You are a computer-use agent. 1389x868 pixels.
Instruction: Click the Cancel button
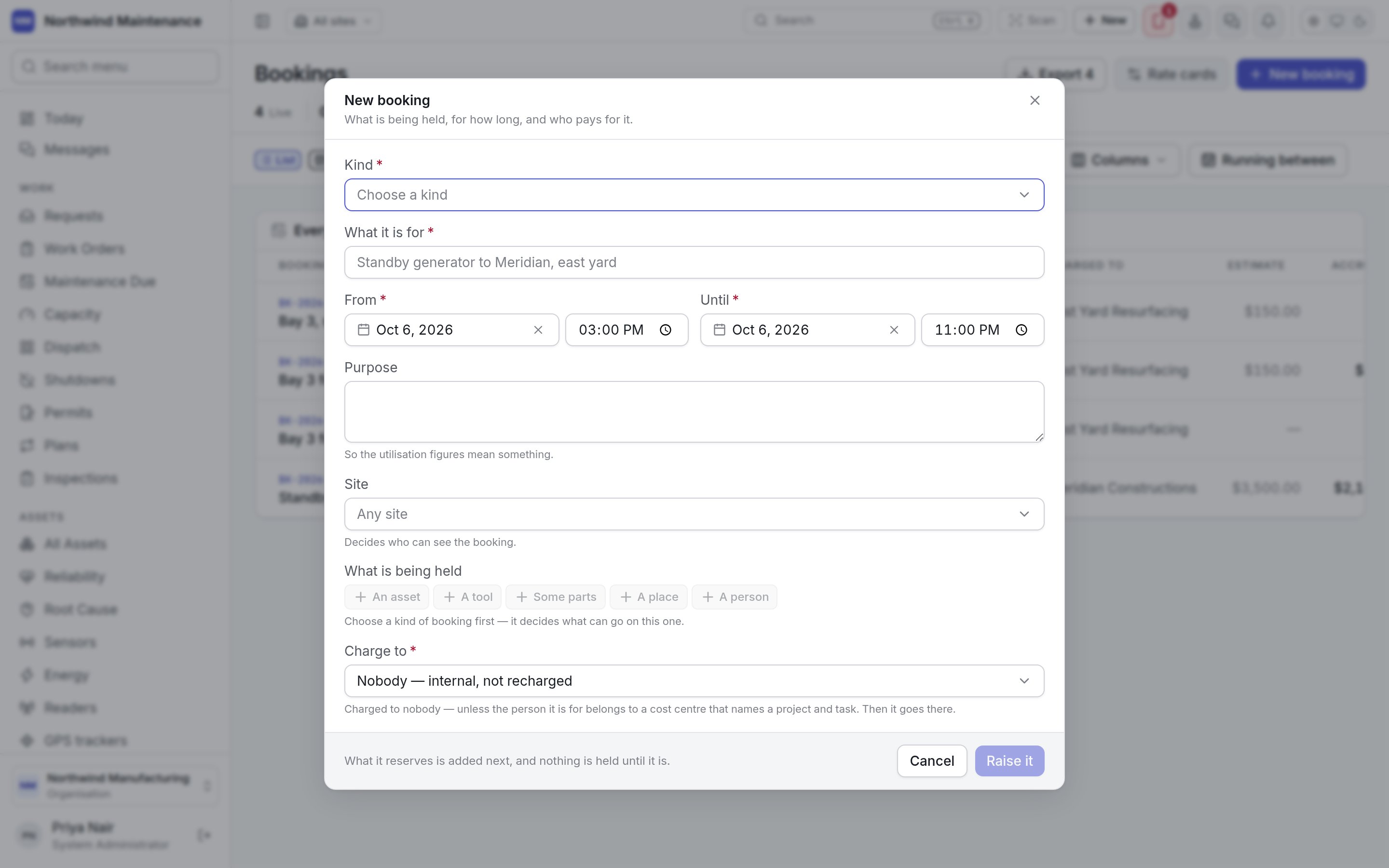click(932, 760)
